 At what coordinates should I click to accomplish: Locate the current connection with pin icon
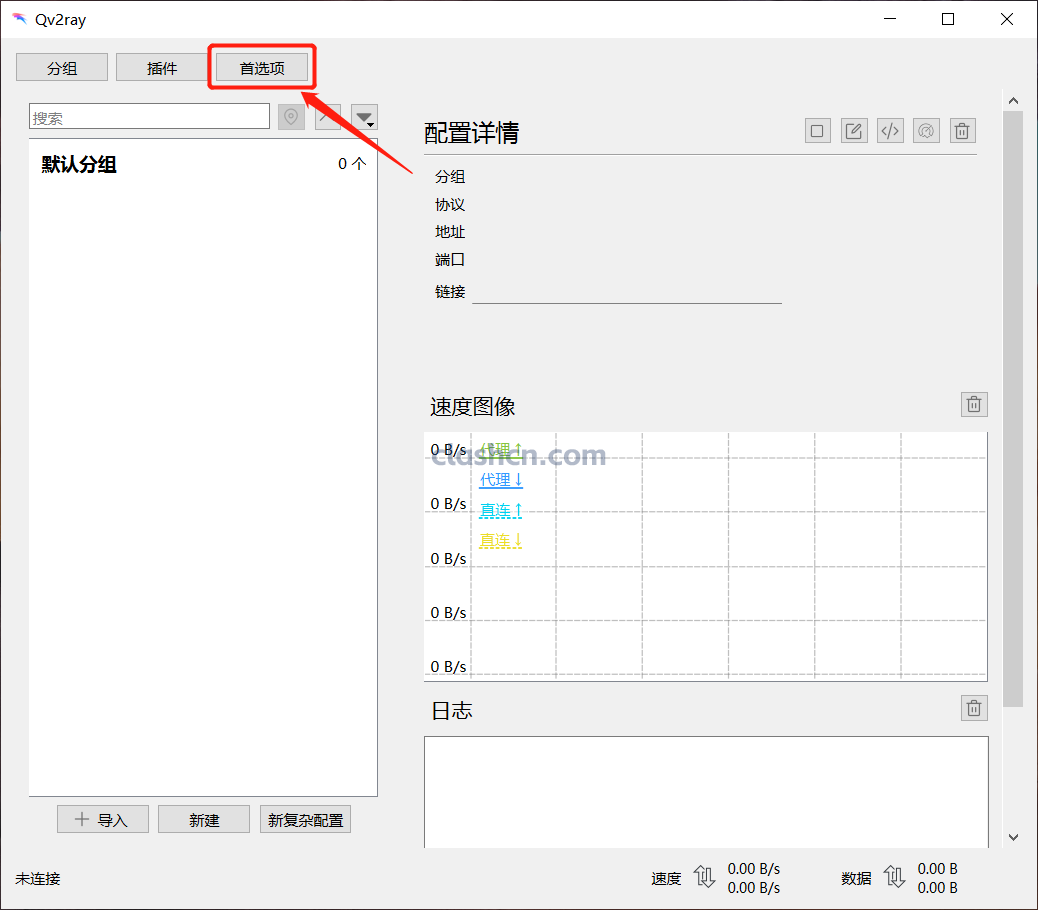pyautogui.click(x=291, y=117)
